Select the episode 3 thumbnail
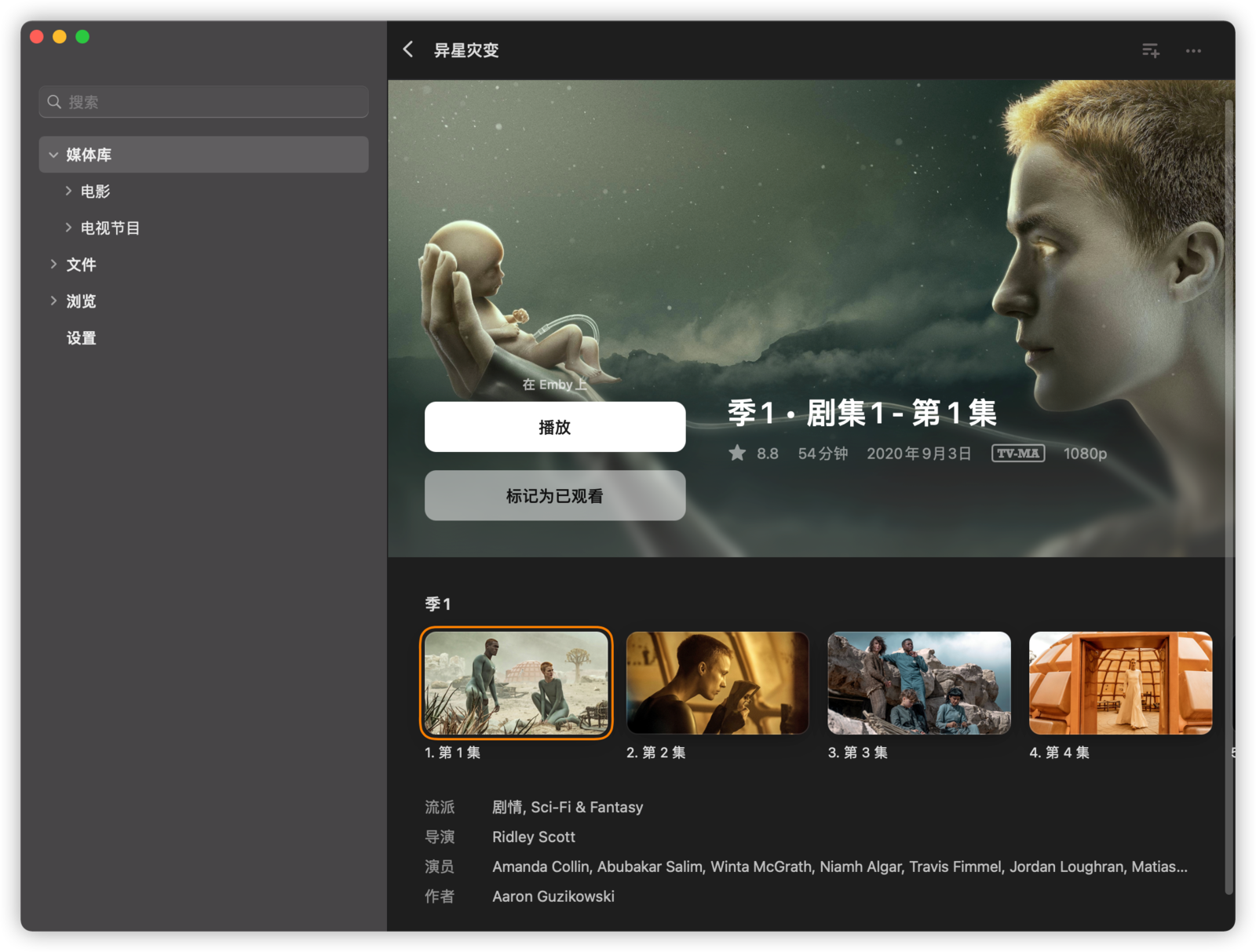Screen dimensions: 1256x952 pos(919,683)
